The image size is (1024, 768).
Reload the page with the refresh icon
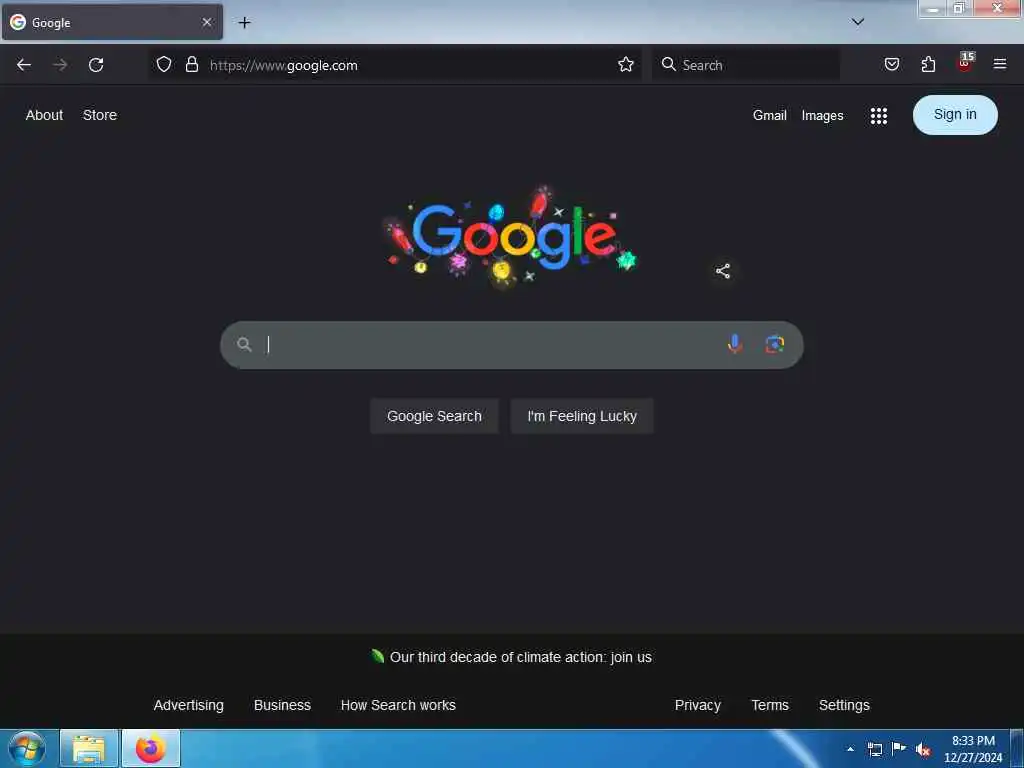coord(96,65)
